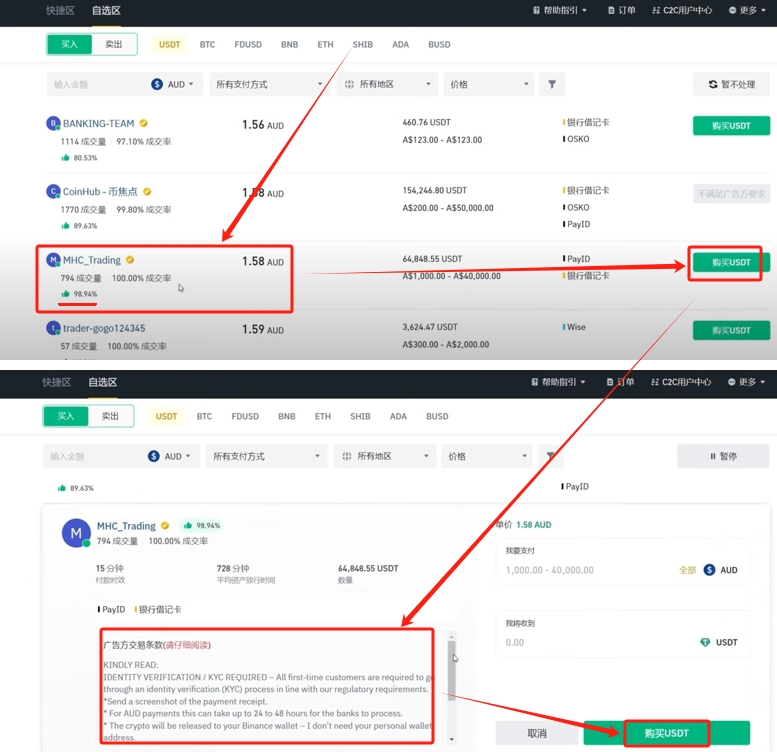Click 购买USDT for BANKING-TEAM
Screen dimensions: 777x752
(731, 126)
